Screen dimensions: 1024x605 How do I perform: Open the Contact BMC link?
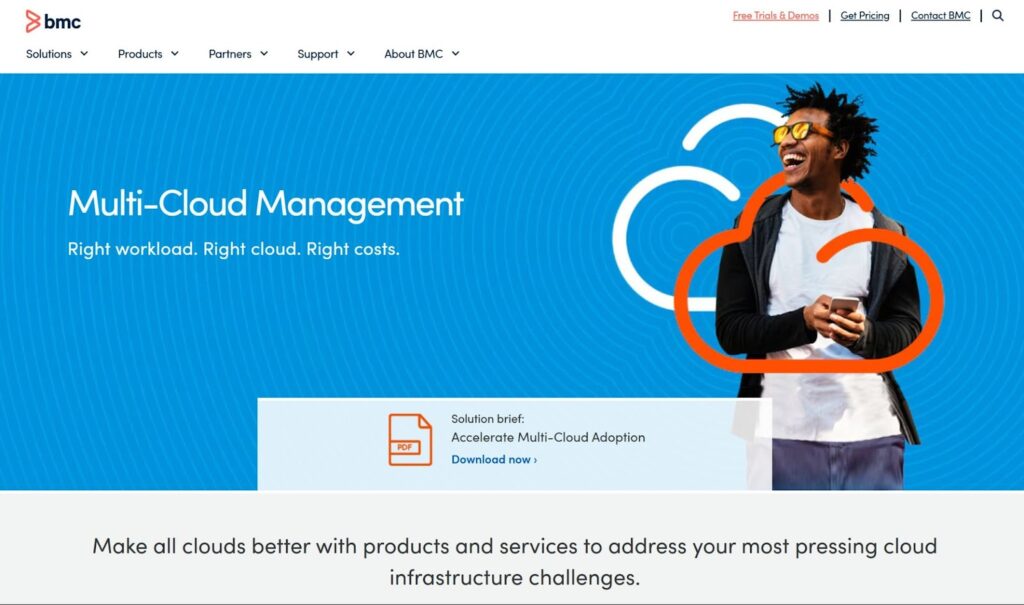click(940, 16)
